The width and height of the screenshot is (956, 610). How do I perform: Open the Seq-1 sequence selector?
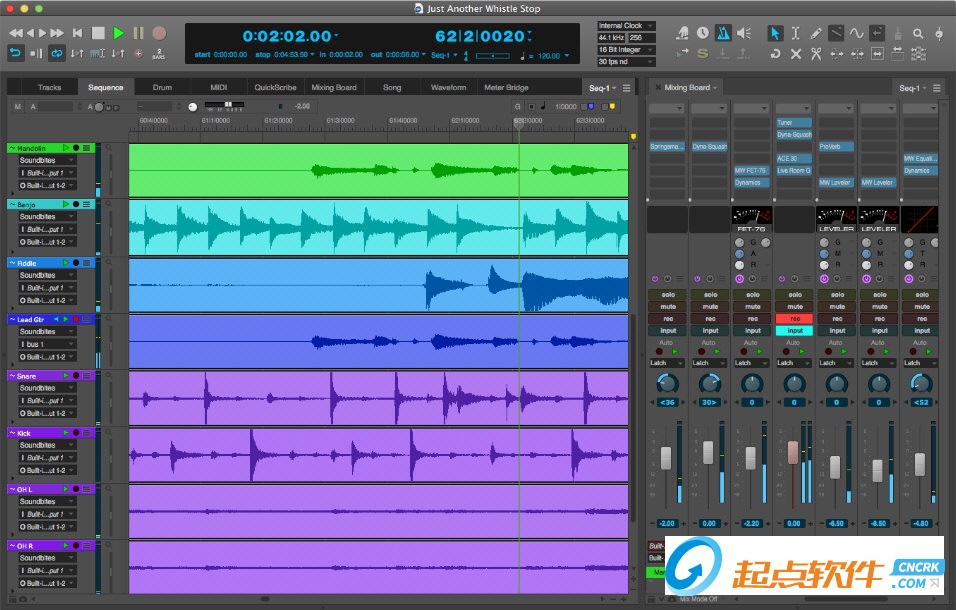tap(600, 87)
